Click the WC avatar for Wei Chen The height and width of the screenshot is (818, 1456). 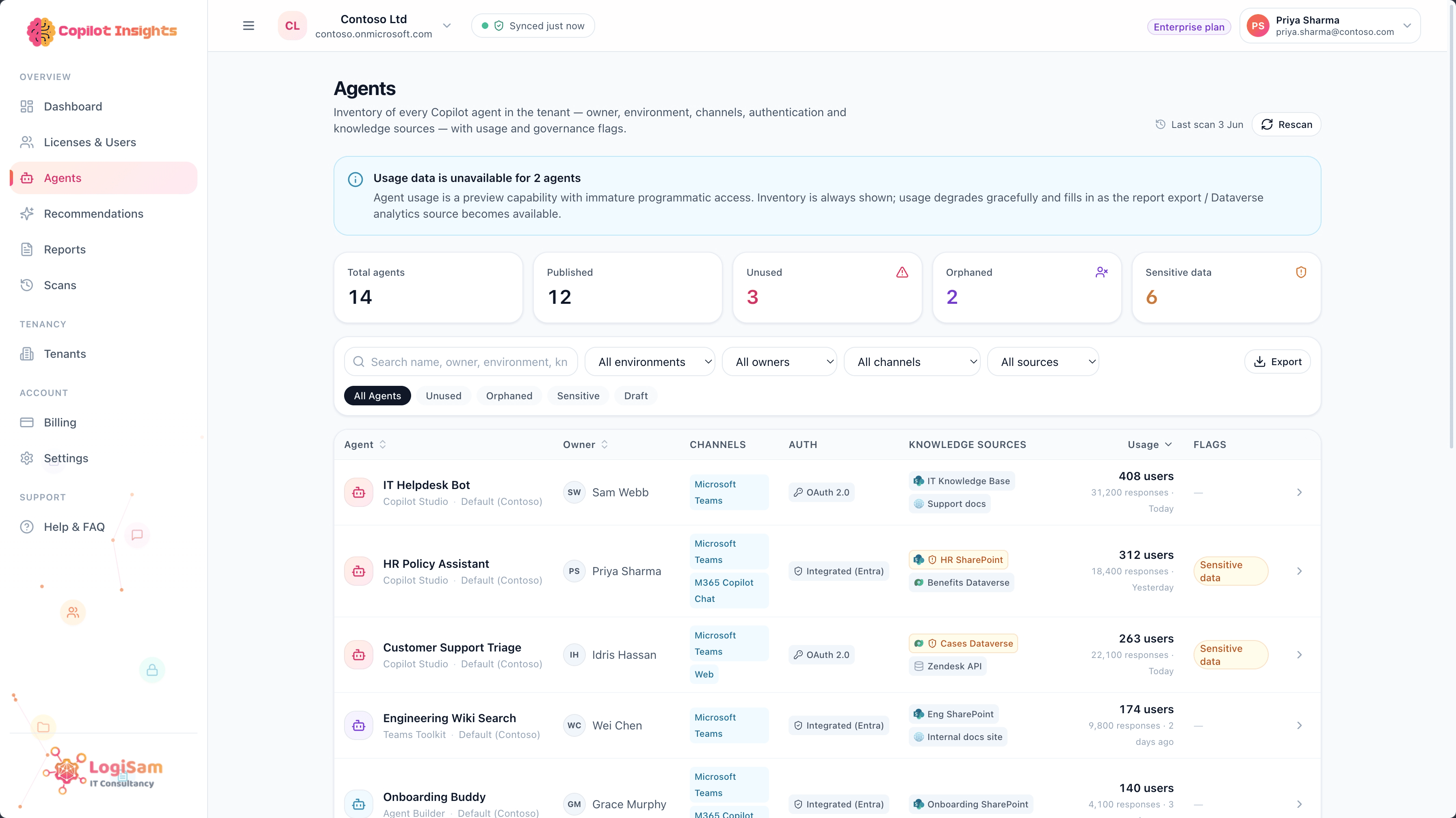[574, 725]
